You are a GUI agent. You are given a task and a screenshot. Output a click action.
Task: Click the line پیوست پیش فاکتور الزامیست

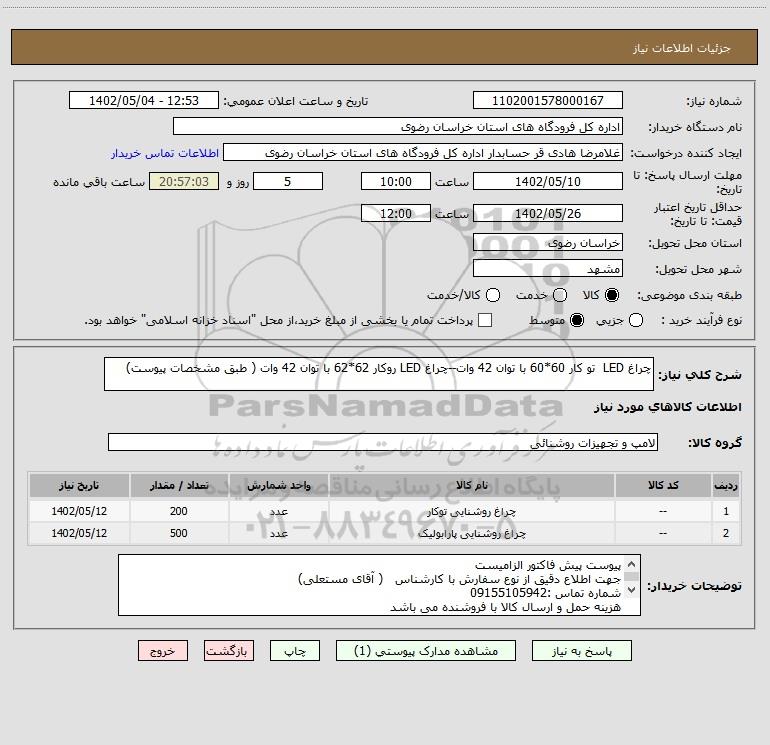(548, 565)
